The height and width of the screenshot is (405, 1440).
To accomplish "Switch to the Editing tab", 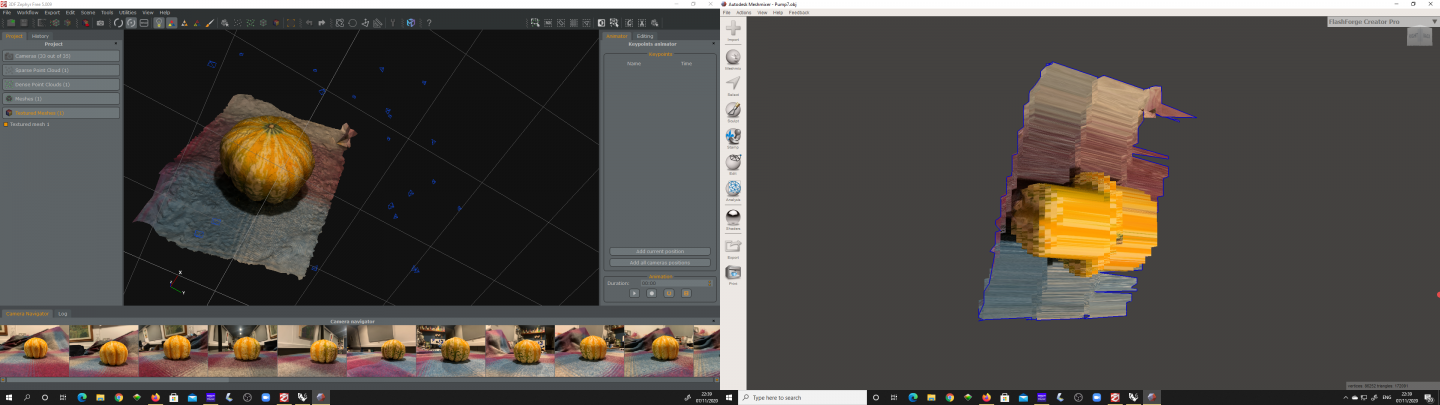I will (645, 36).
